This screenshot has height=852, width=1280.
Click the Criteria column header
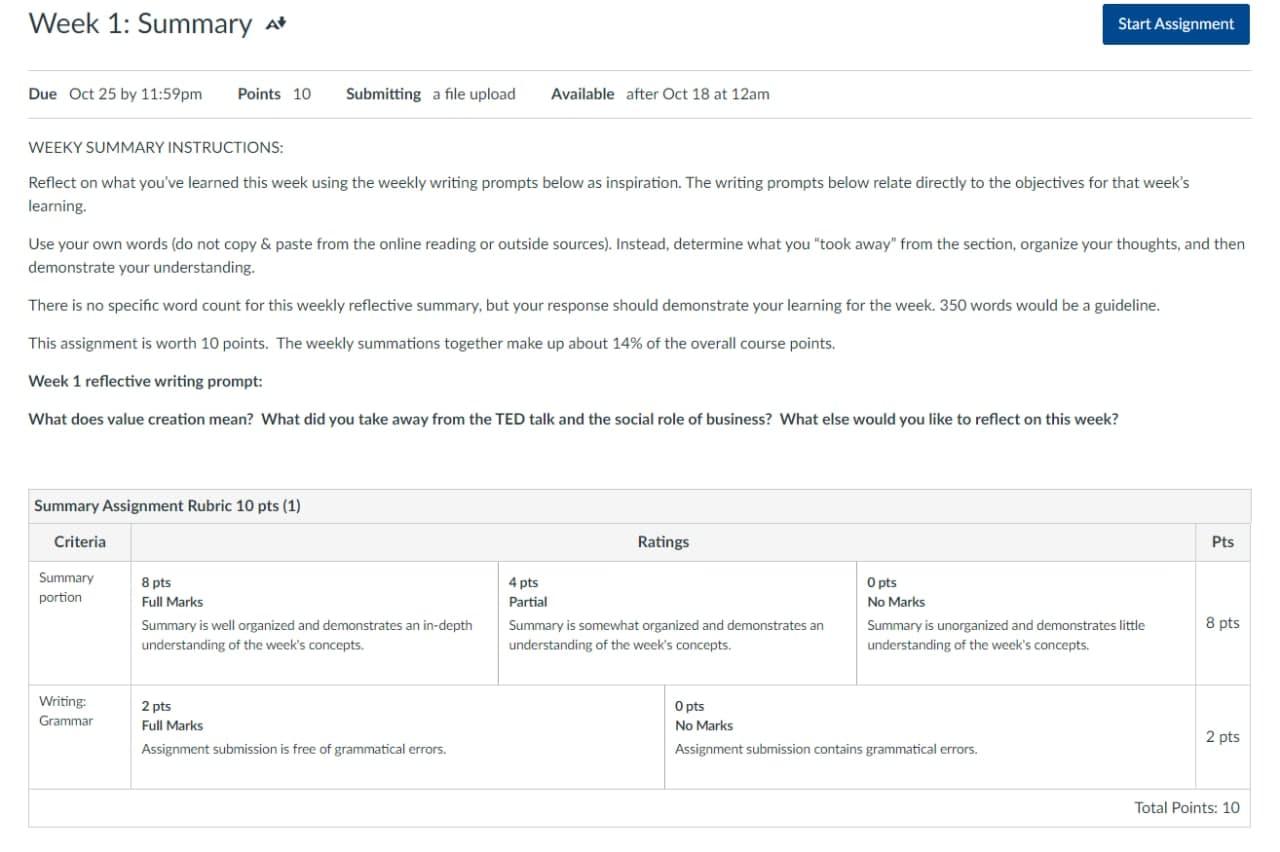[77, 541]
